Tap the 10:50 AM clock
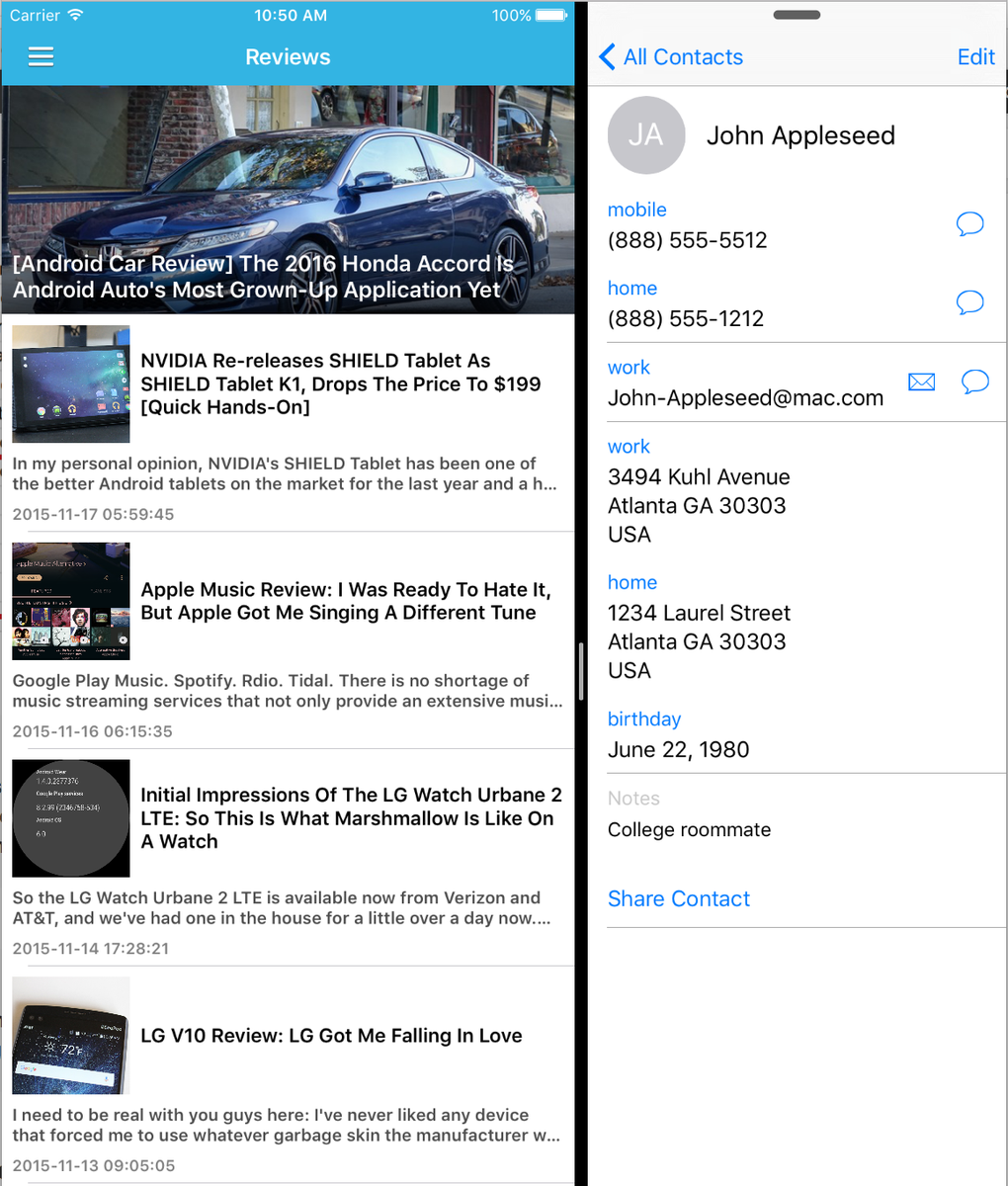The image size is (1008, 1186). pos(290,15)
